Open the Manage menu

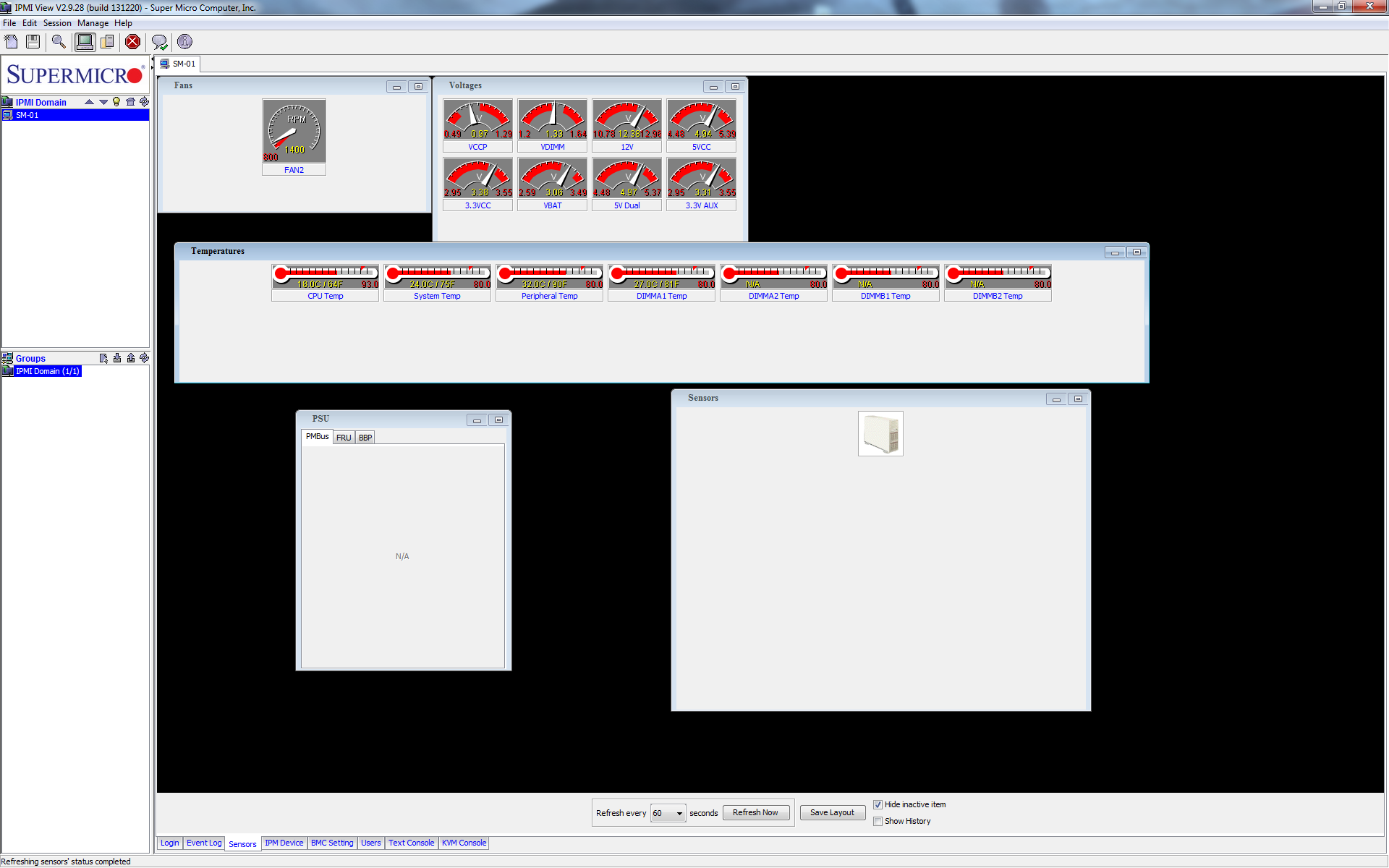click(93, 23)
